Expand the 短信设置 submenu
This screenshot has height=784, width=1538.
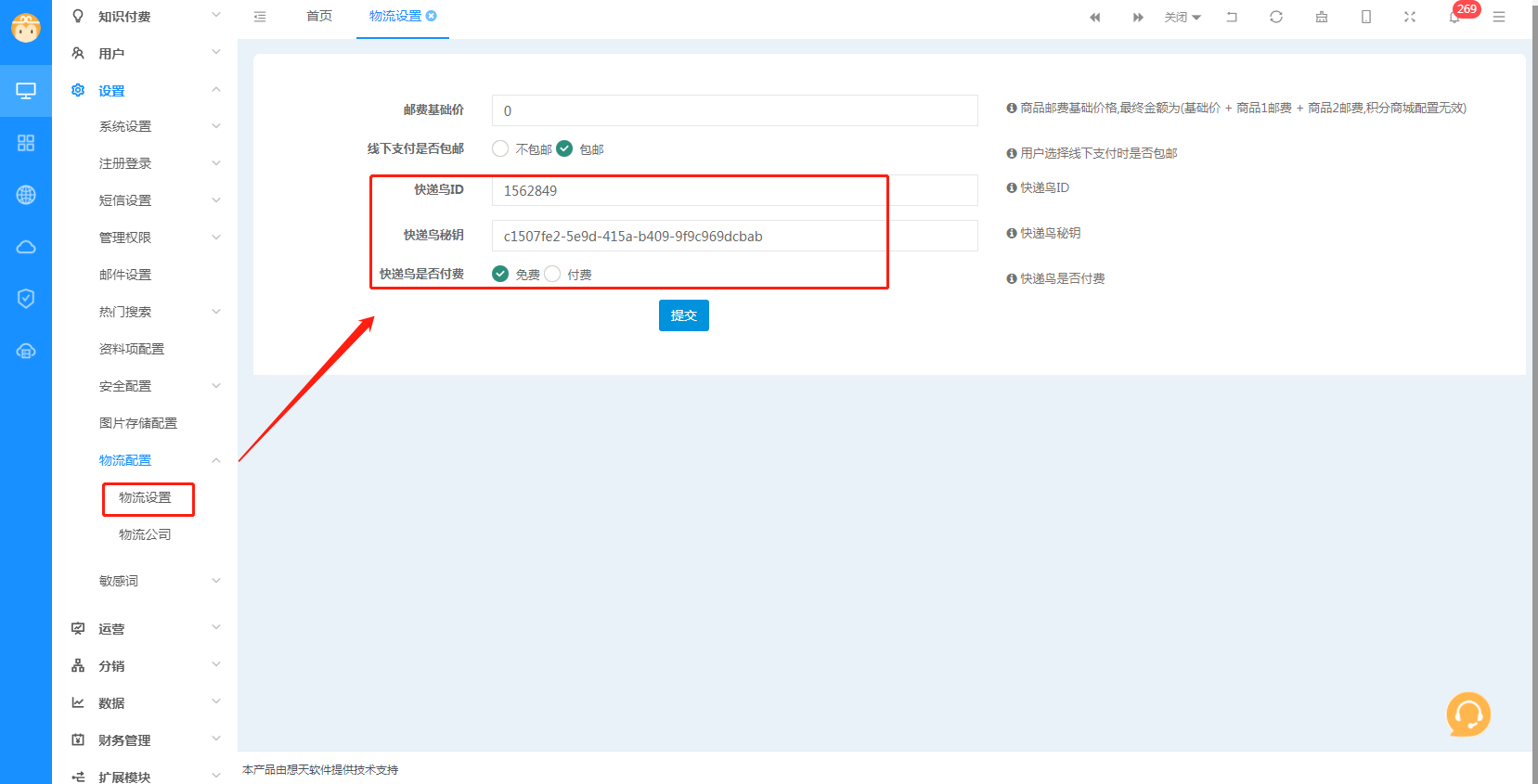216,200
